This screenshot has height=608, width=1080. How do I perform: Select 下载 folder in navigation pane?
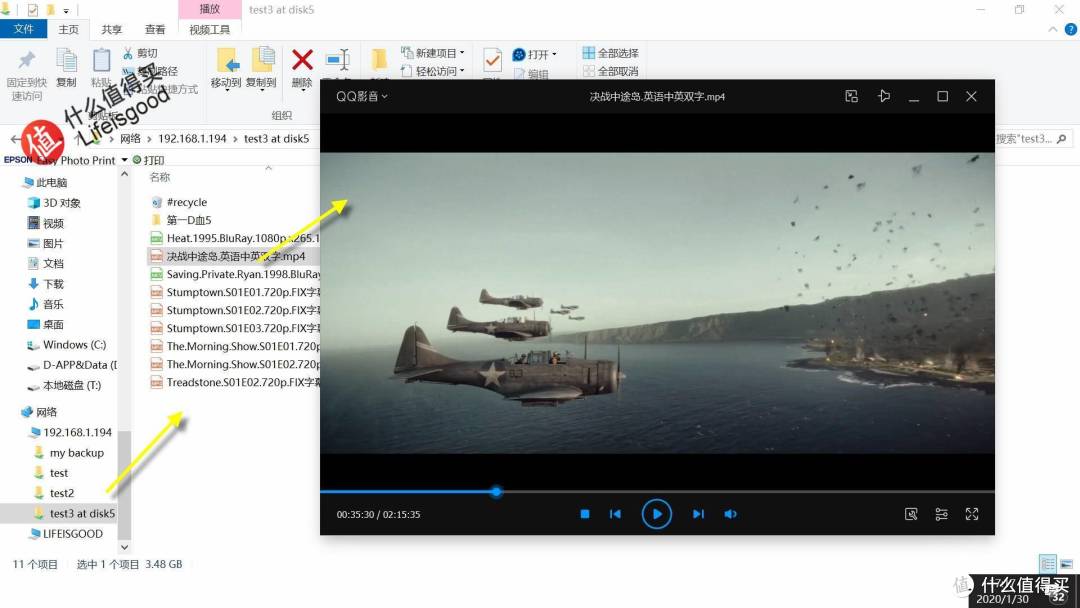[45, 284]
